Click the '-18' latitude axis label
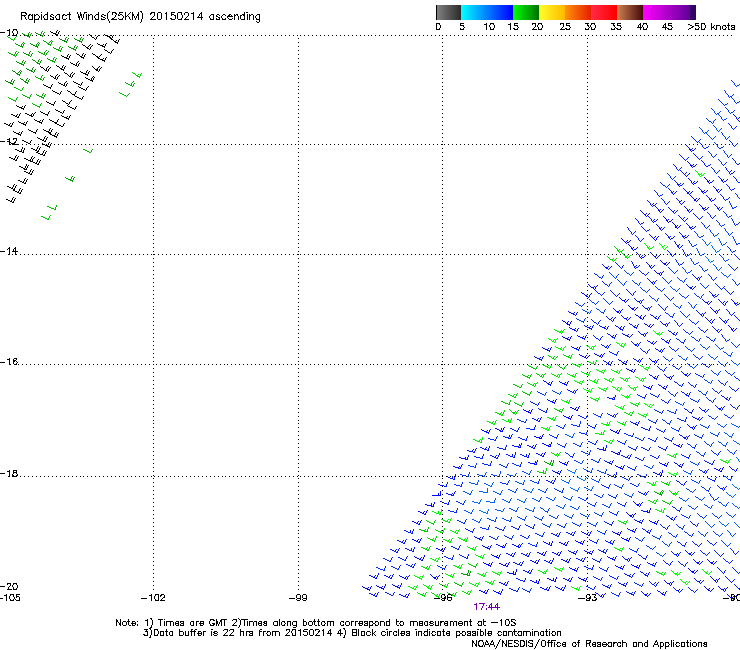This screenshot has height=650, width=740. point(9,473)
